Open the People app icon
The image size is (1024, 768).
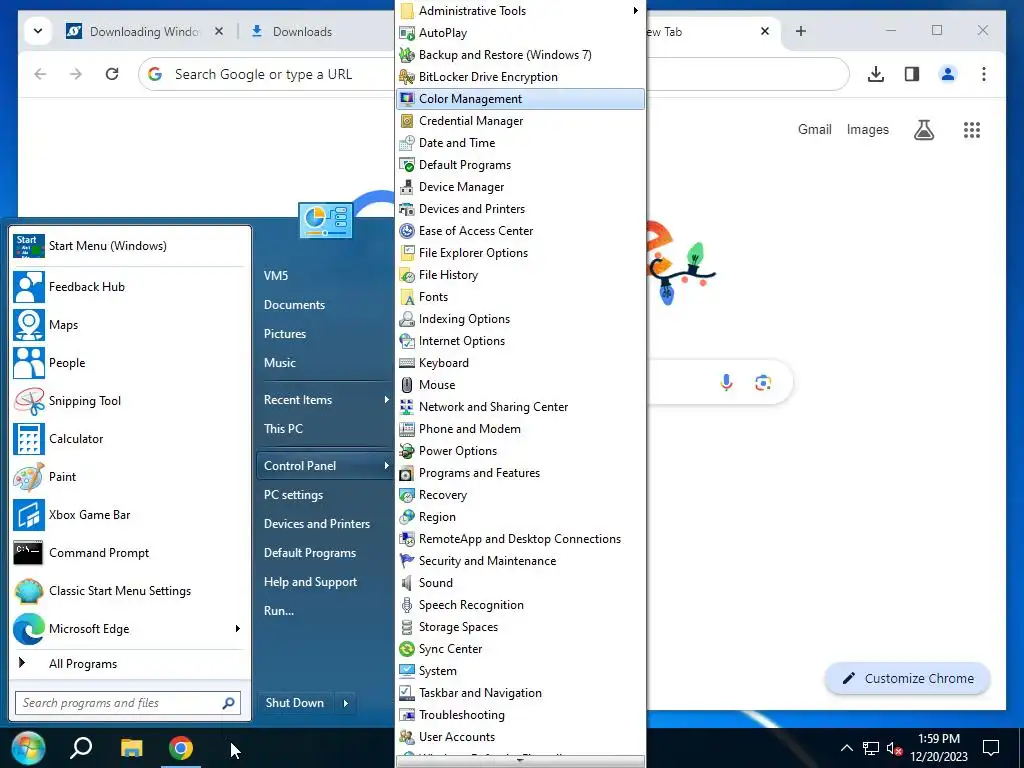[x=29, y=363]
